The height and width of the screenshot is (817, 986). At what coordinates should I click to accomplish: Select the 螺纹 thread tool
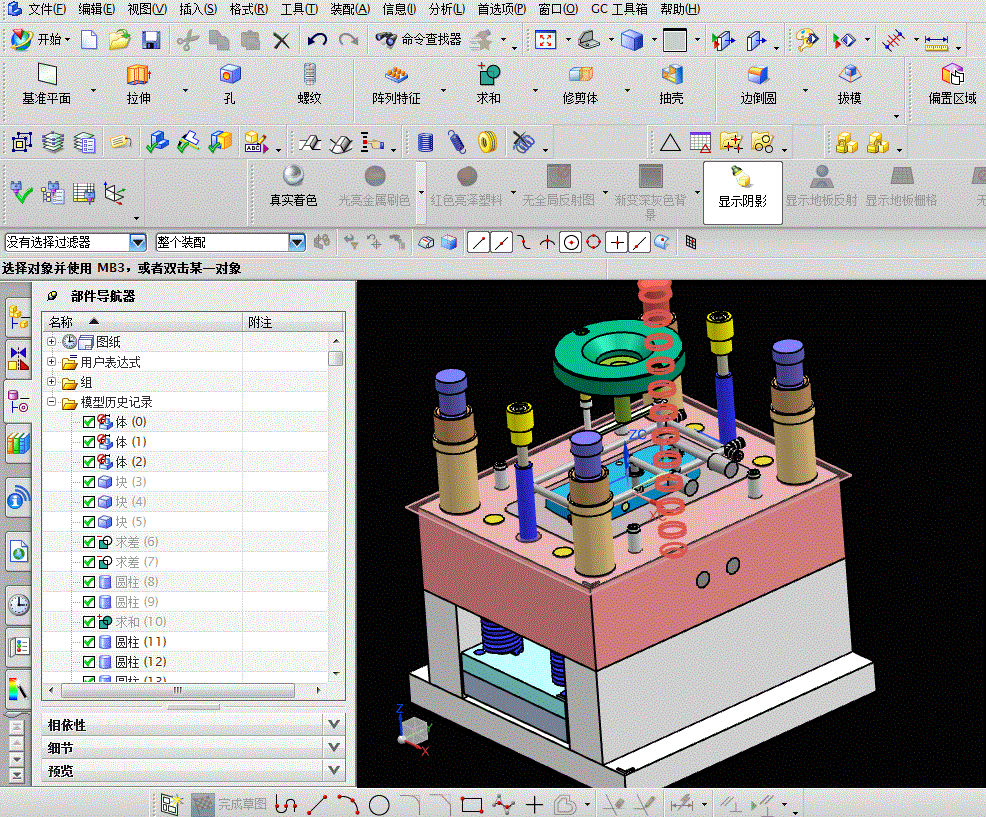[309, 84]
